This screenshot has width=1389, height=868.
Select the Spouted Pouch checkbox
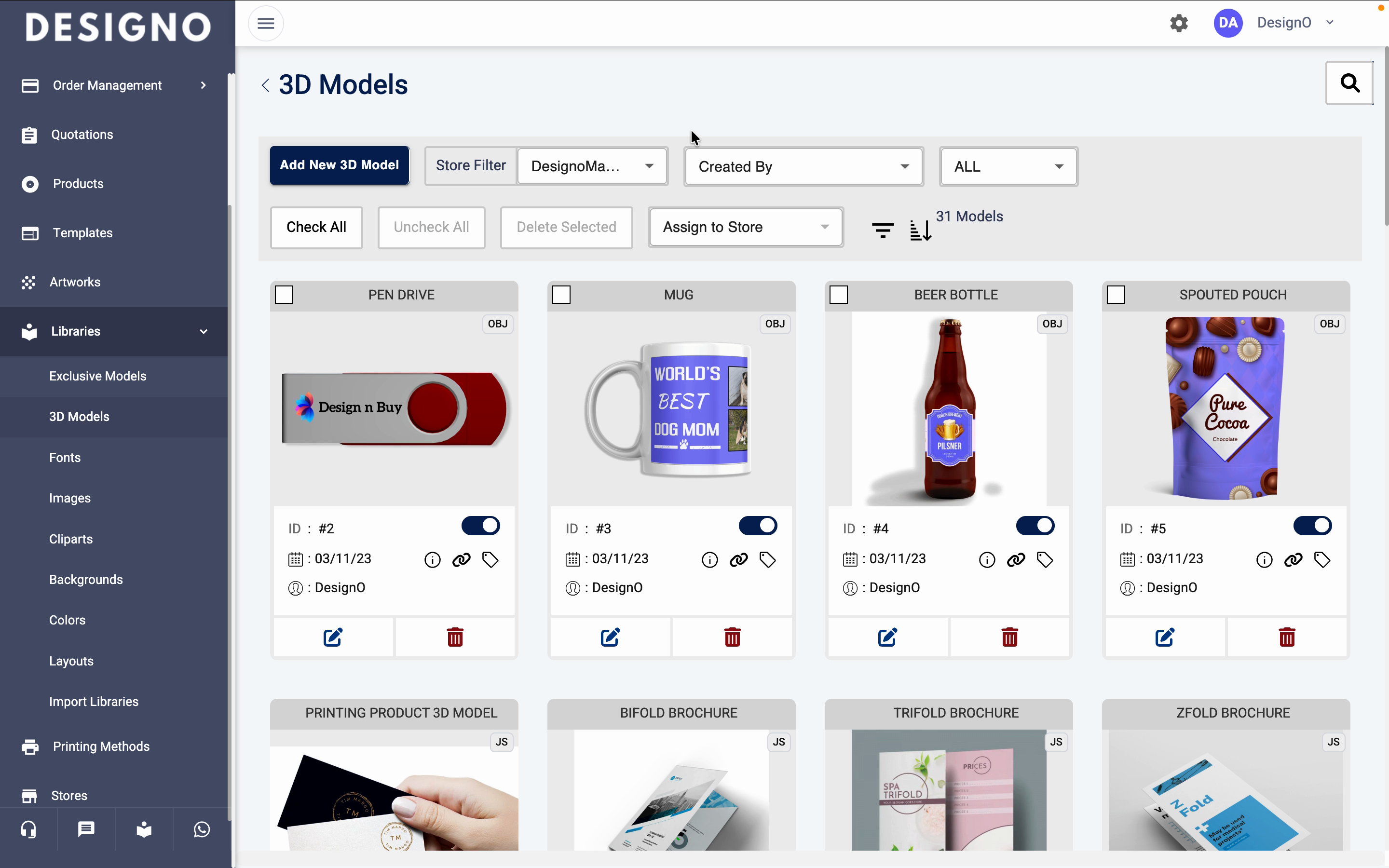pos(1116,295)
